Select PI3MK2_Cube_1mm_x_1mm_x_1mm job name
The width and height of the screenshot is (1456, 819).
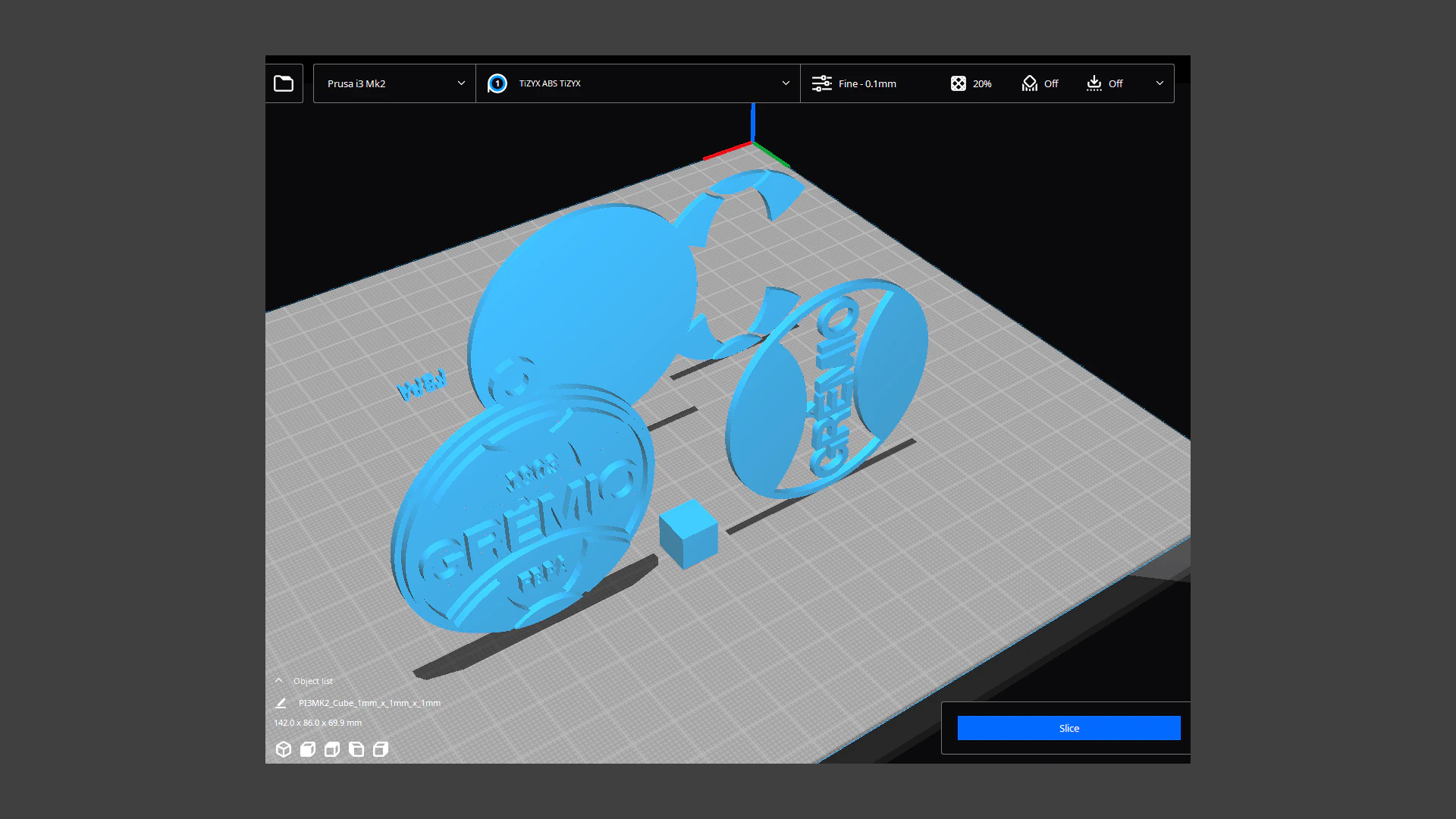pyautogui.click(x=369, y=703)
